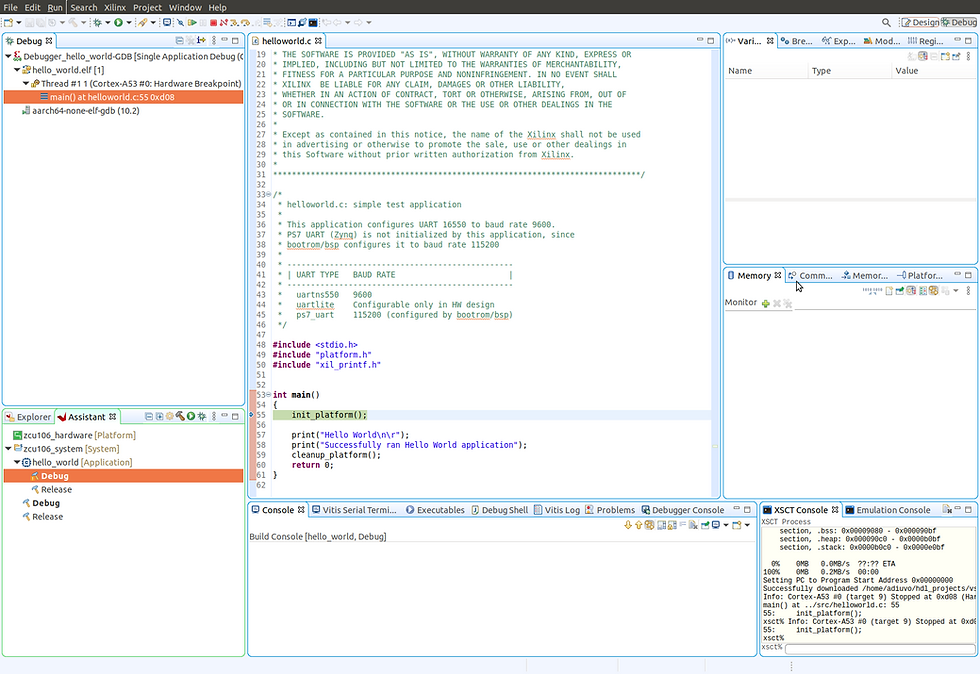Toggle Show Type Names in Variables toolbar

912,56
